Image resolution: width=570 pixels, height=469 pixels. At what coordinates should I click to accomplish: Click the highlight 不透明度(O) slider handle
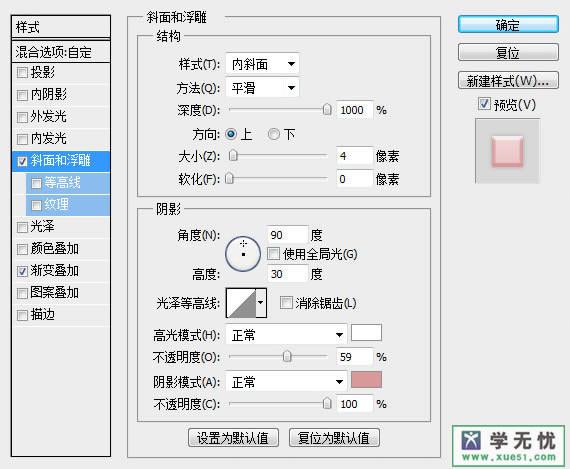click(287, 357)
